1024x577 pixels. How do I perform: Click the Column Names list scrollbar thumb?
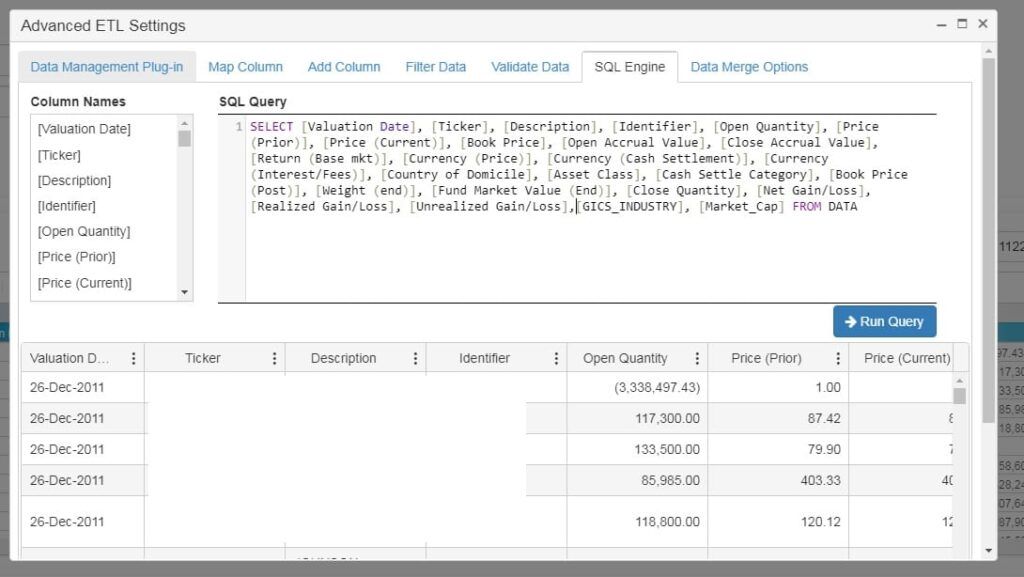coord(185,138)
